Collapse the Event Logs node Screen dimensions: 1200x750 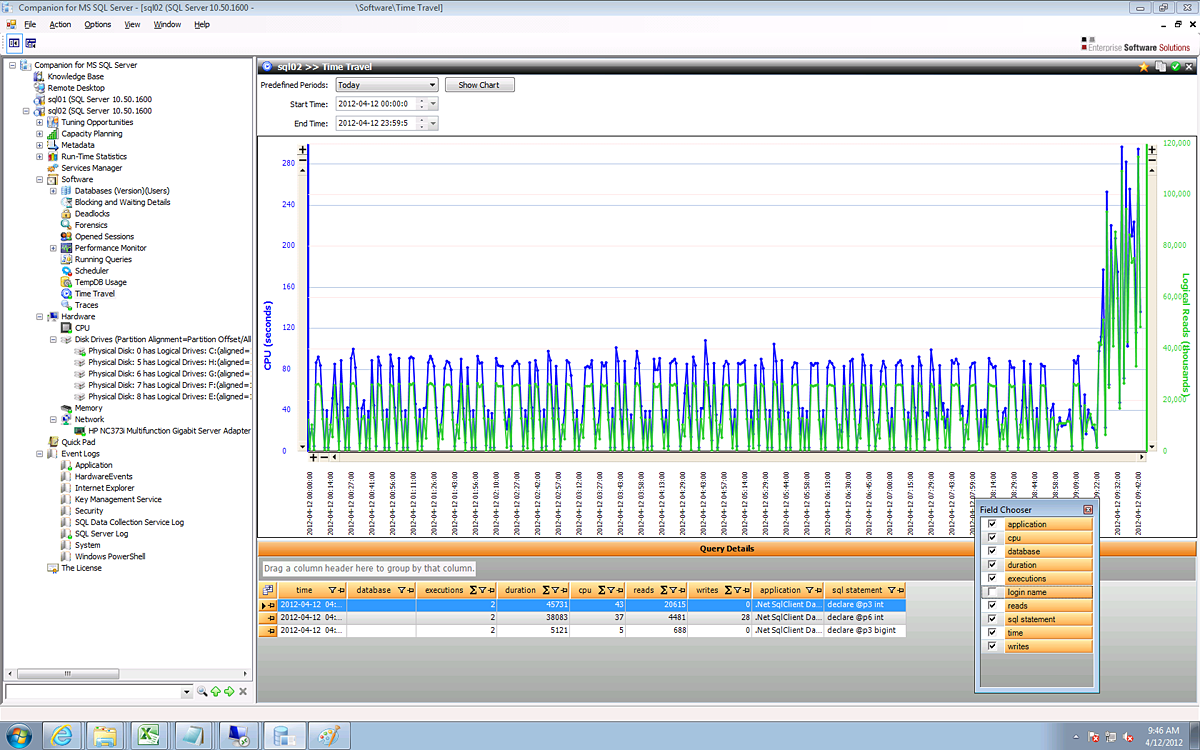(39, 454)
